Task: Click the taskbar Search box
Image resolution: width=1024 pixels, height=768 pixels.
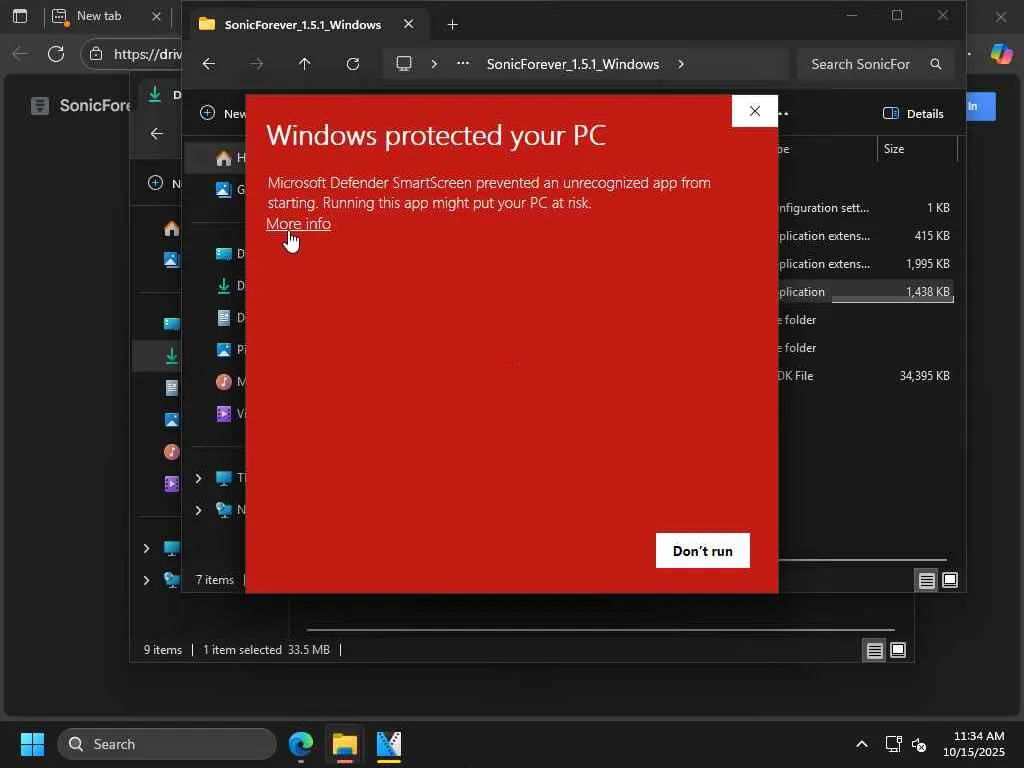Action: [167, 744]
